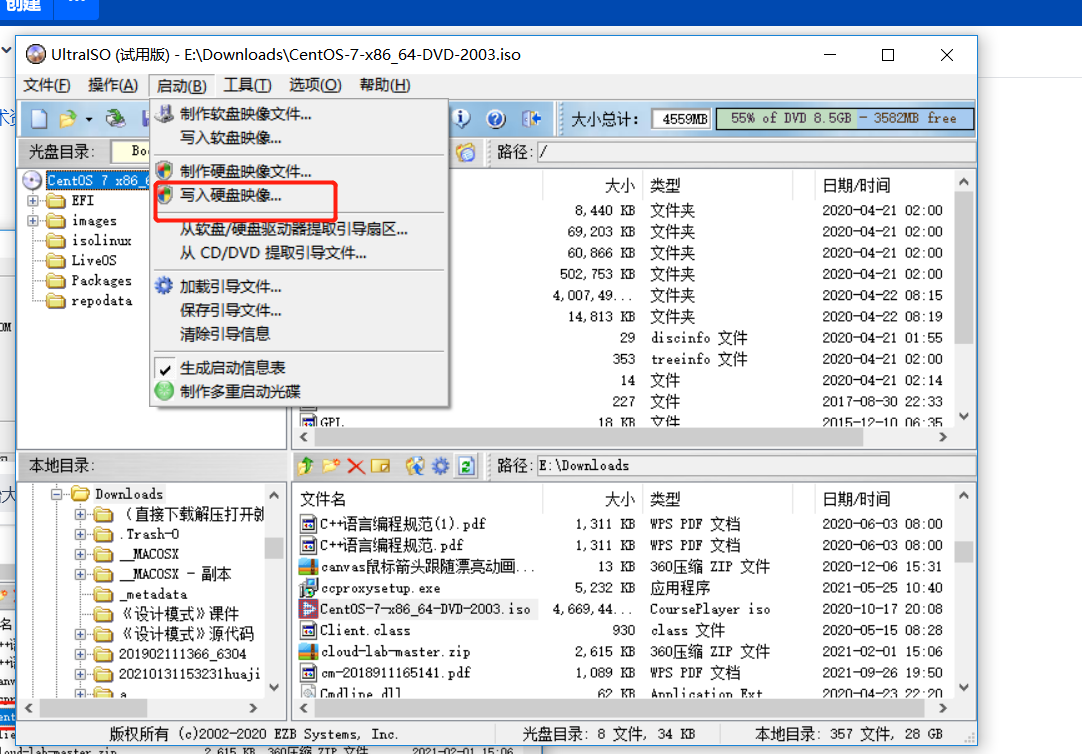The width and height of the screenshot is (1082, 754).
Task: Open the 工具(T) menu
Action: 247,86
